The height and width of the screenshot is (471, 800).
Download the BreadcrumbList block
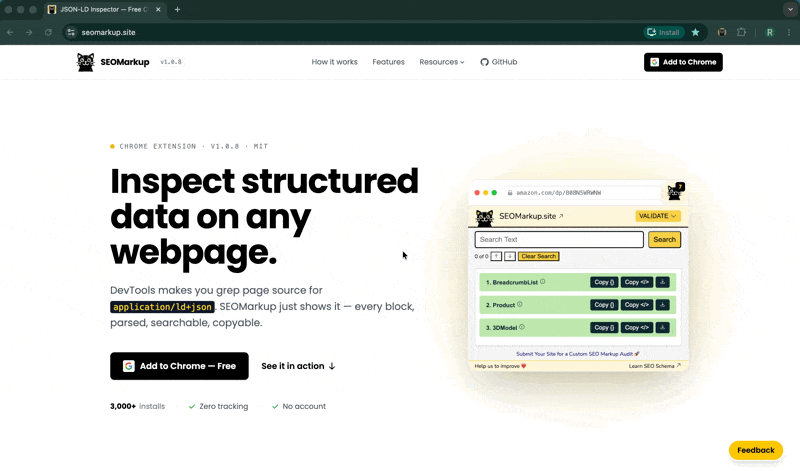click(662, 282)
